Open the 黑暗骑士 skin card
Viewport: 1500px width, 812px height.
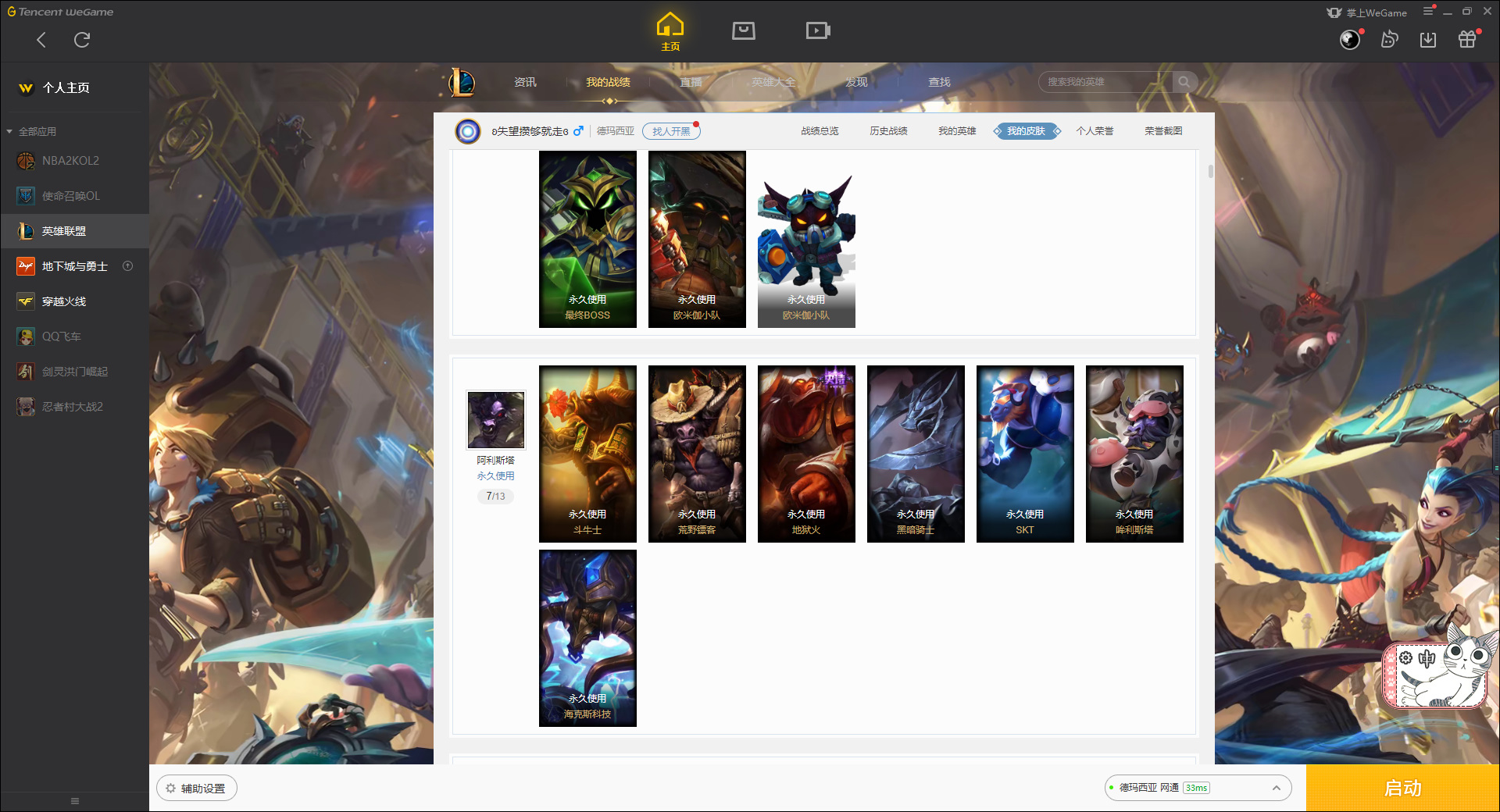point(916,454)
